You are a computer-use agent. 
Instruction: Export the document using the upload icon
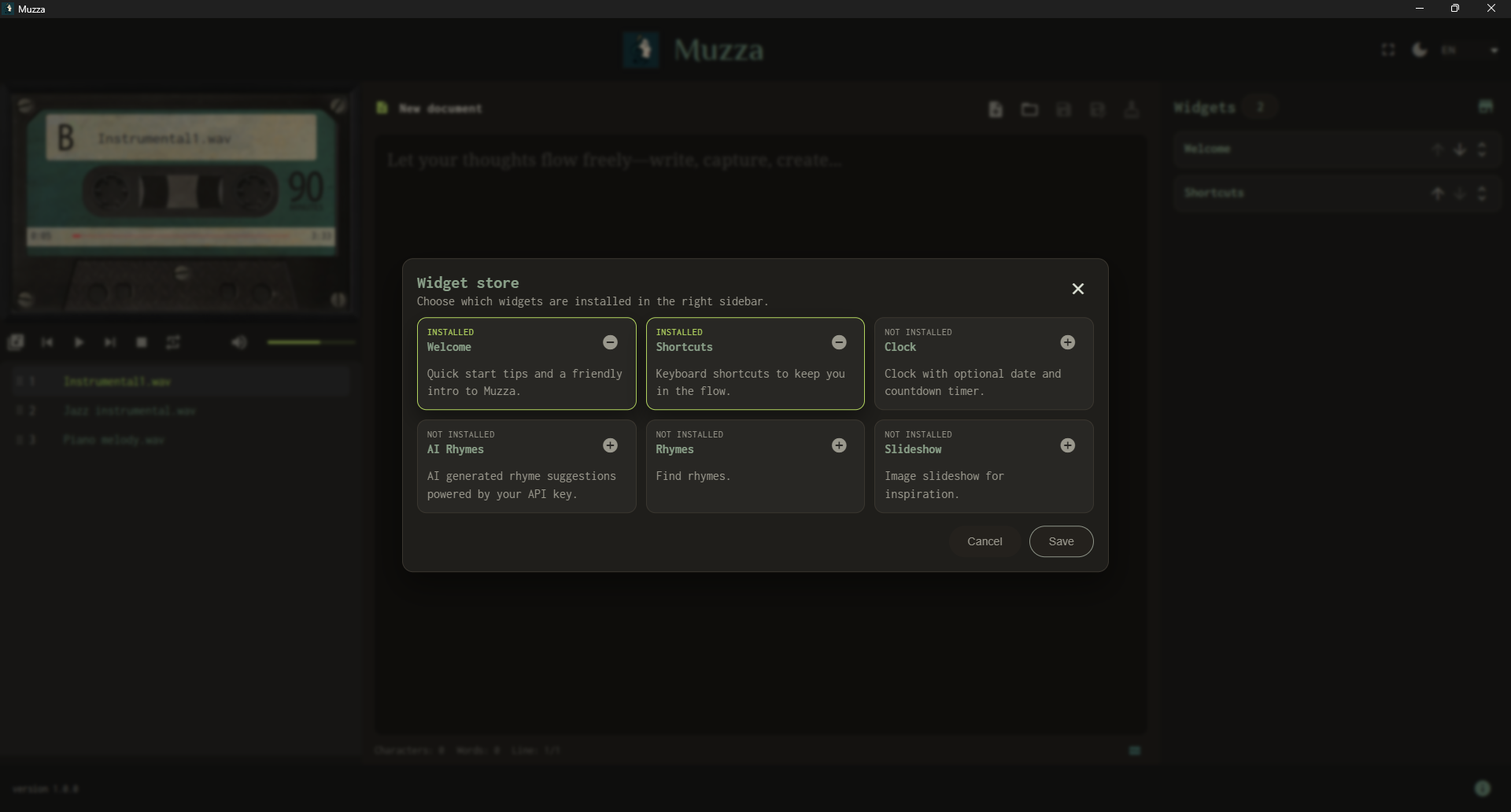click(x=1132, y=109)
